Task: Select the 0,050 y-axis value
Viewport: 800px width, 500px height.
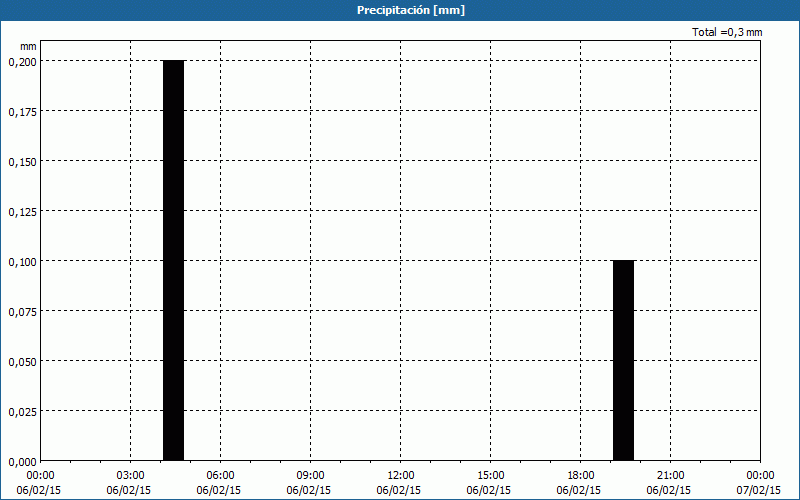Action: point(22,362)
